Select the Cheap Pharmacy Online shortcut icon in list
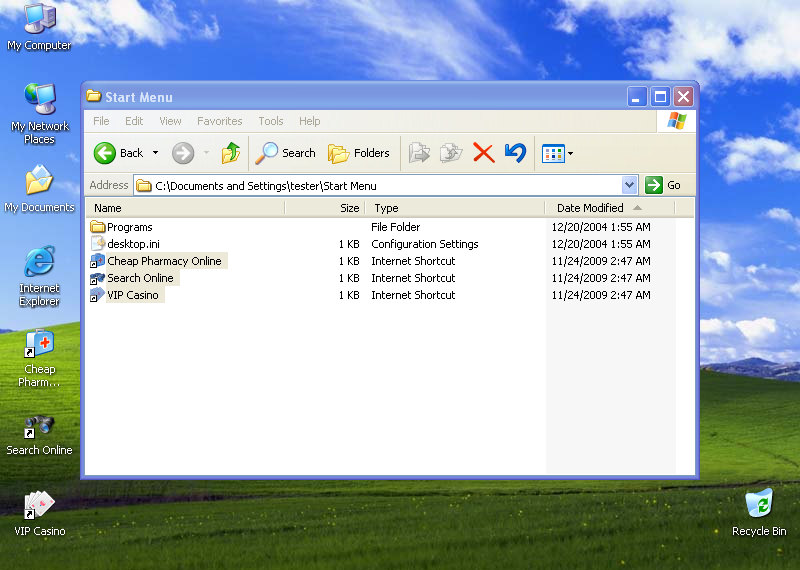 [x=97, y=261]
